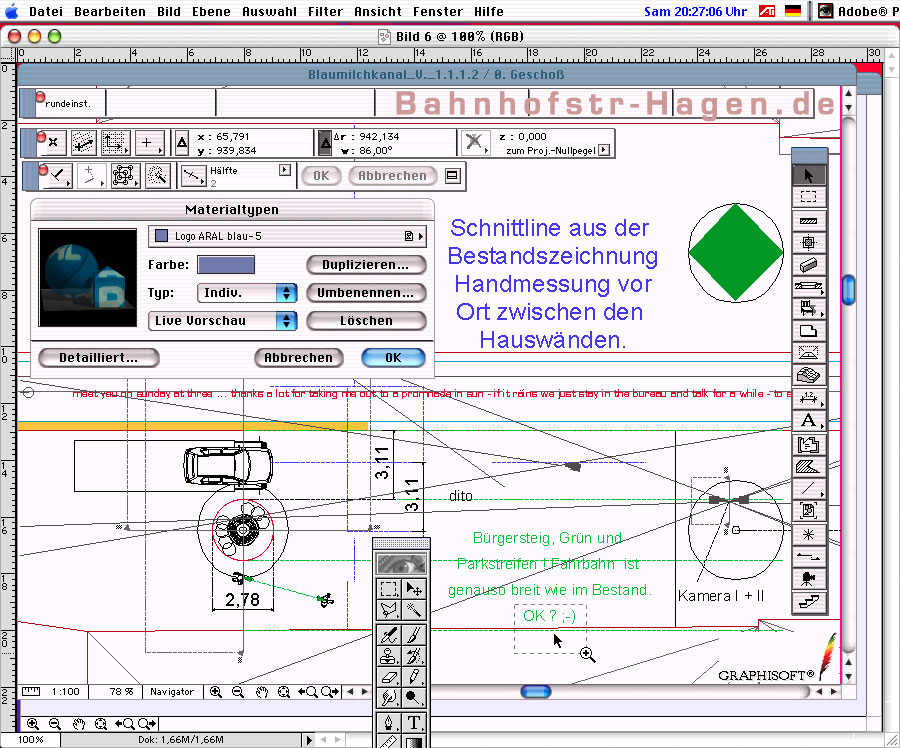Pick the camera tool in toolbox
Screen dimensions: 900x748
[x=808, y=578]
